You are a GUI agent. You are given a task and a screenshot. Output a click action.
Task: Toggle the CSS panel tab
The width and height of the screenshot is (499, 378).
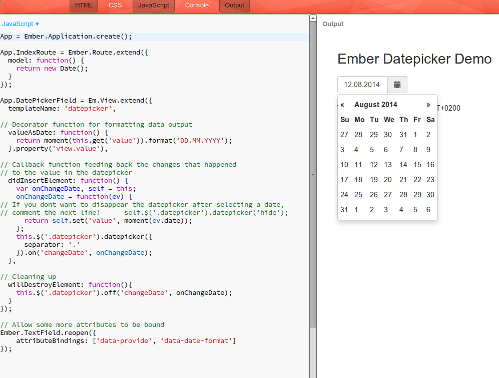click(x=115, y=6)
